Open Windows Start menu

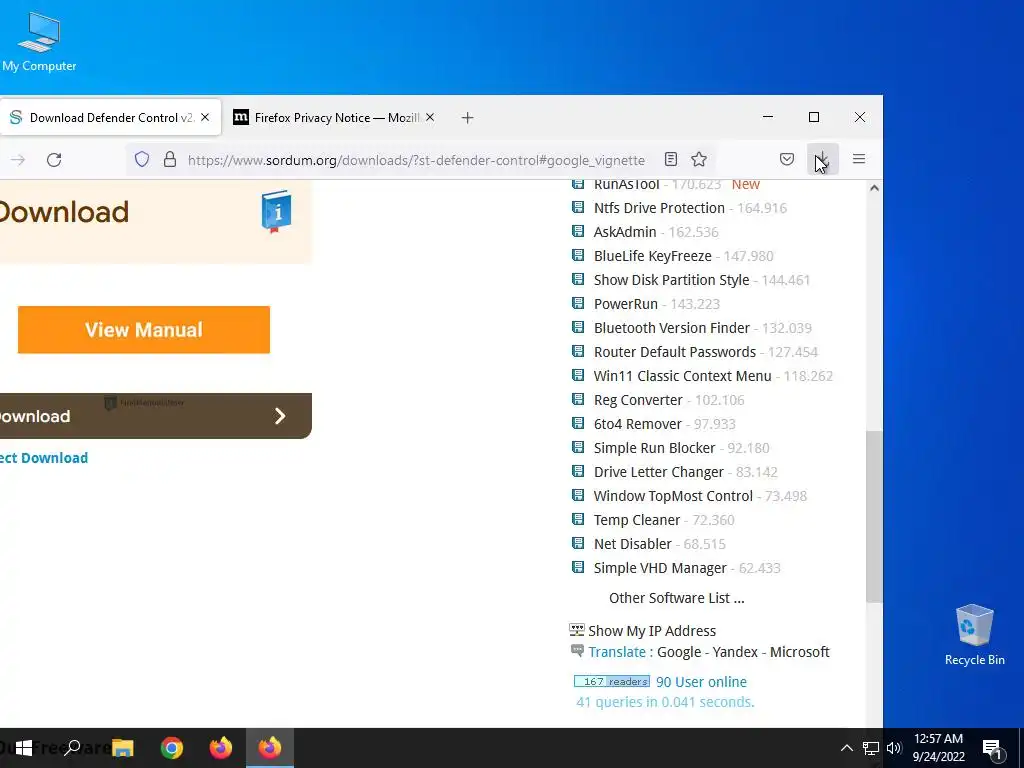24,748
